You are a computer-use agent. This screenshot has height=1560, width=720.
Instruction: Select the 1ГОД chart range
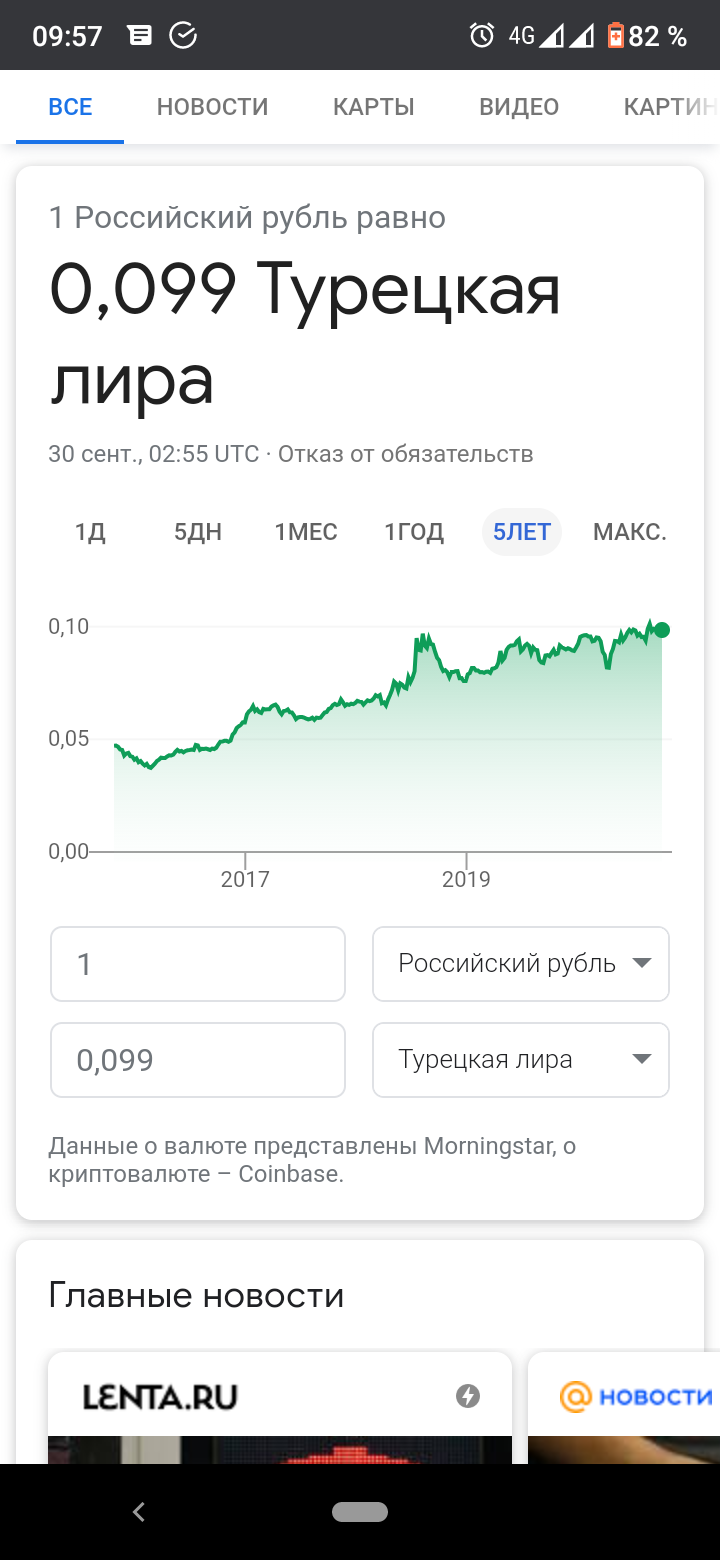pos(414,532)
